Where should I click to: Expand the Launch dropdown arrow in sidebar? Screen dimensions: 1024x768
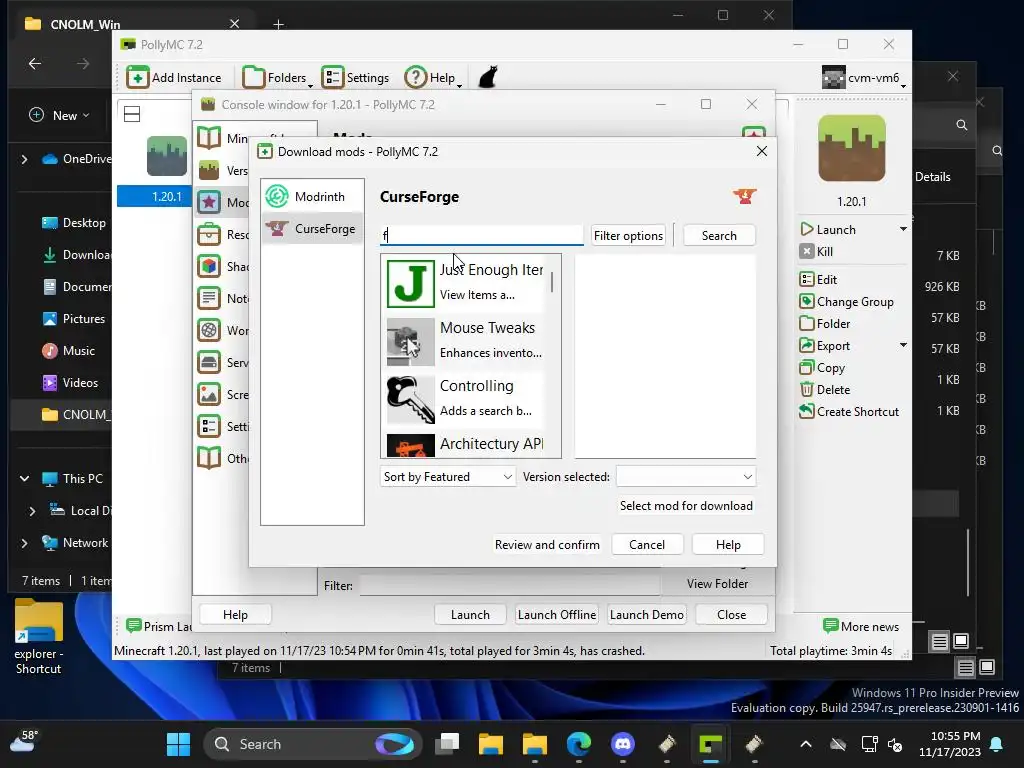click(x=903, y=229)
